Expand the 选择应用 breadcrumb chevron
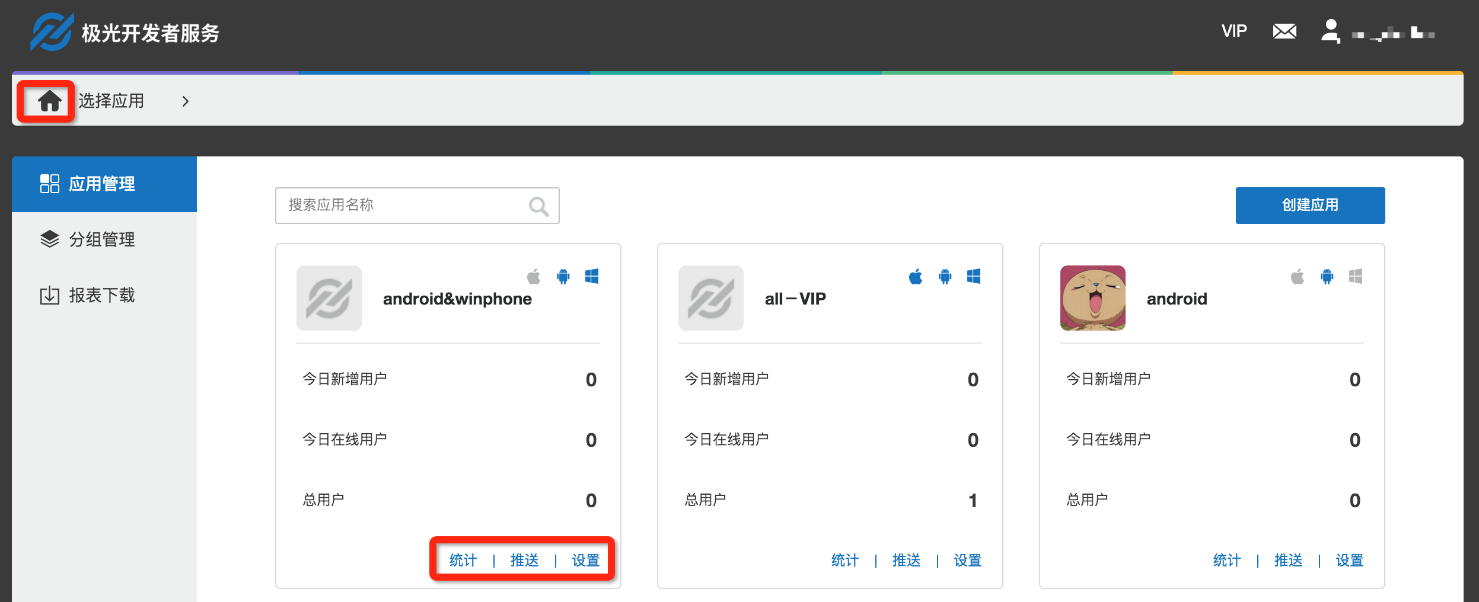1479x602 pixels. [x=184, y=100]
